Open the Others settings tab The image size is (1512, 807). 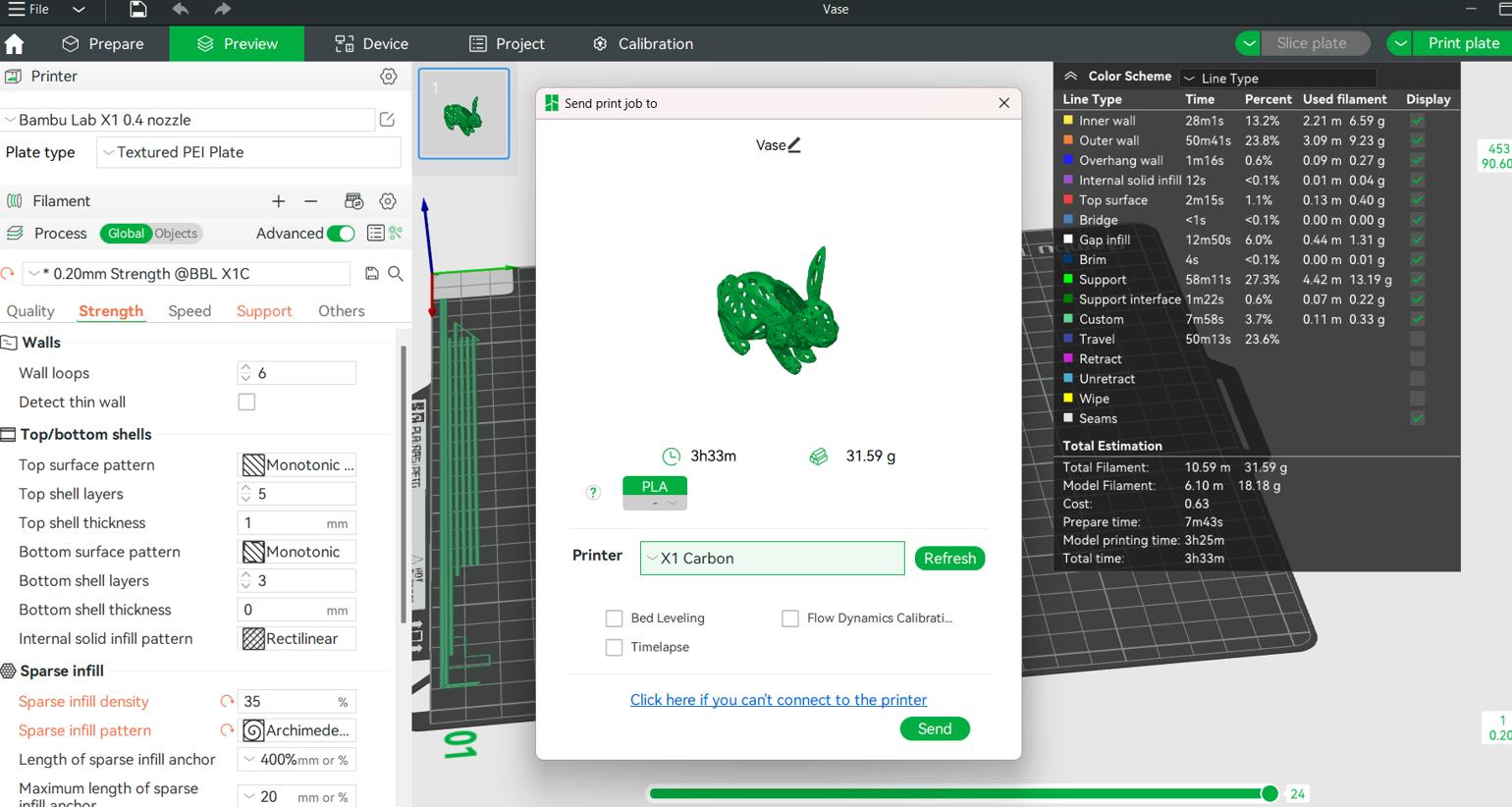point(342,311)
